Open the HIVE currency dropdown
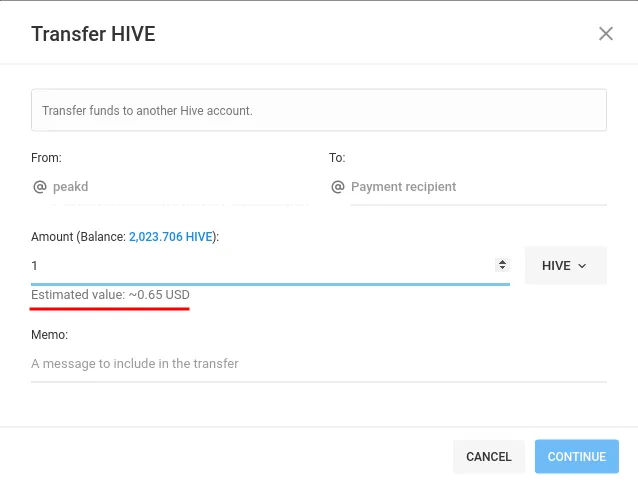 [x=566, y=266]
